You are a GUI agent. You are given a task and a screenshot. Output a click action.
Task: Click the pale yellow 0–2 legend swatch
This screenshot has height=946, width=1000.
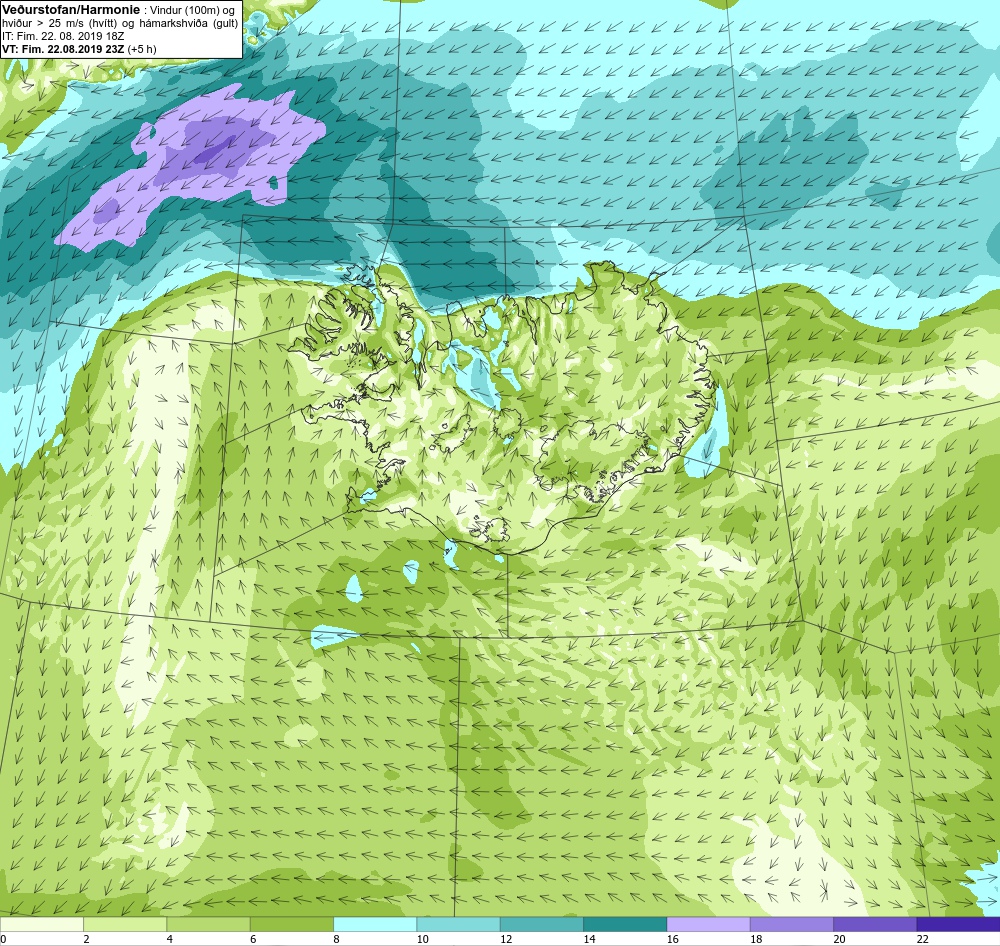coord(41,924)
